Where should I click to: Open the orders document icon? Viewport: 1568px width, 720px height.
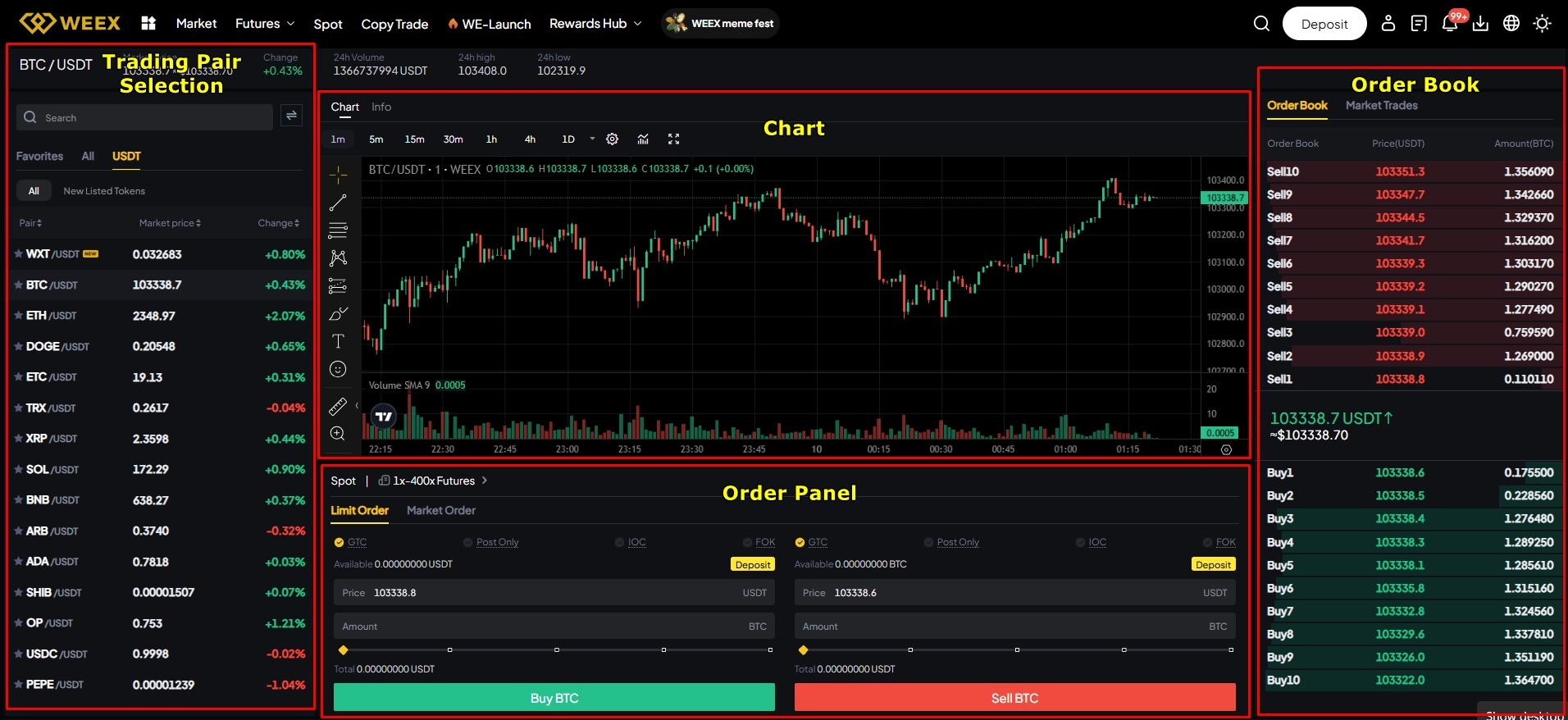(1419, 24)
